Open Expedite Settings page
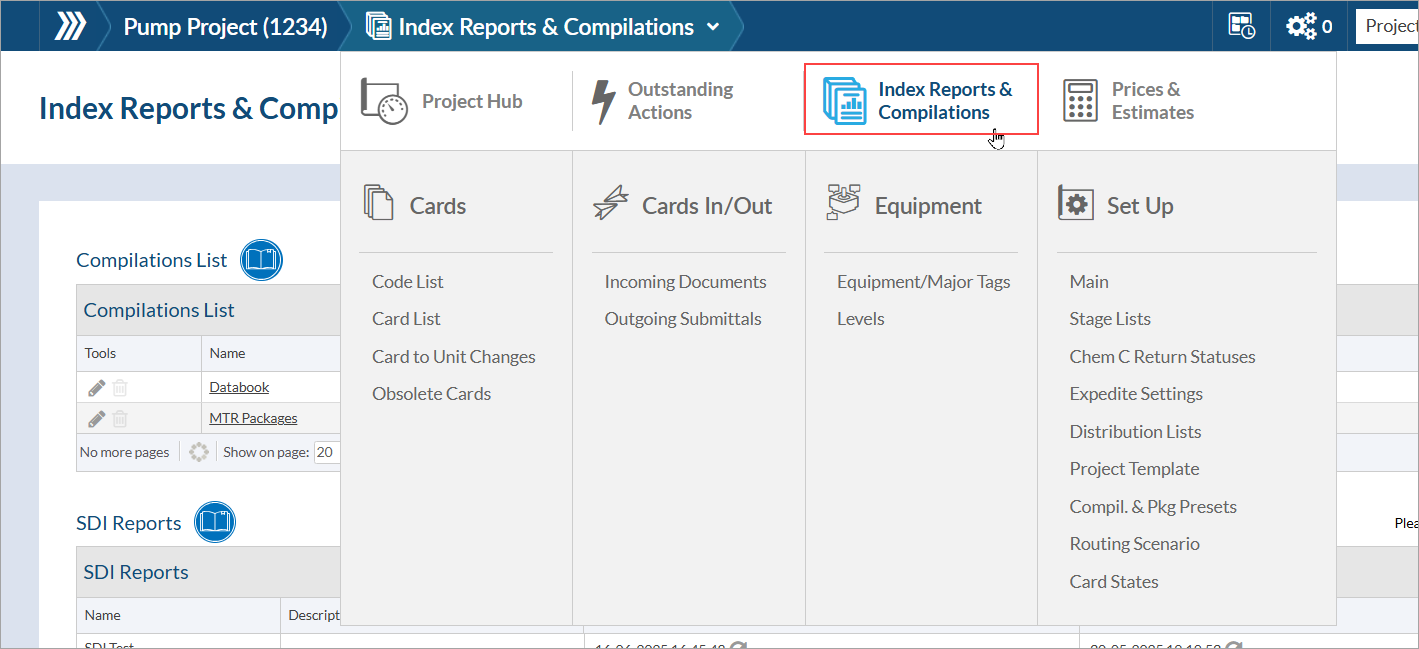 click(x=1136, y=394)
